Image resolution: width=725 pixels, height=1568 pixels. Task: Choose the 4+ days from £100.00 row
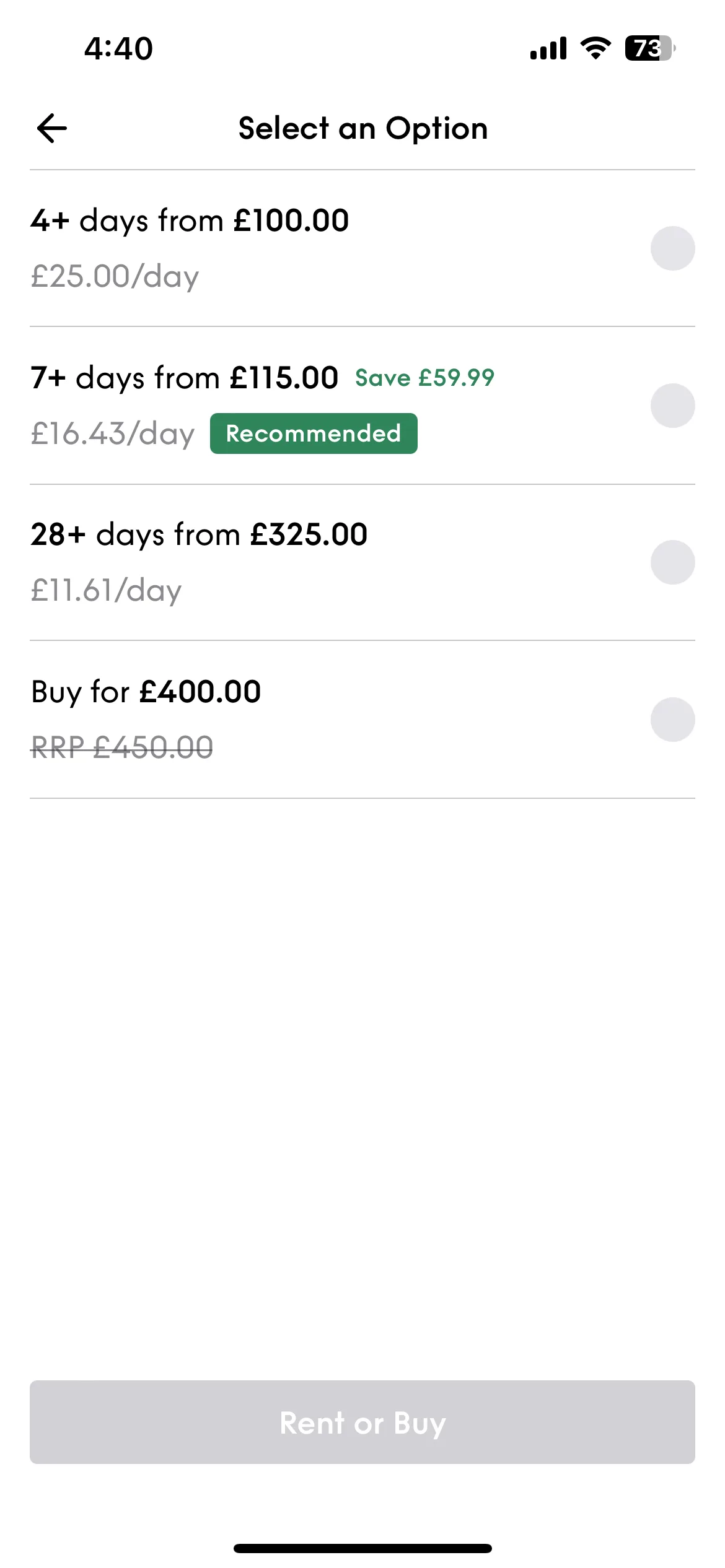[x=362, y=248]
